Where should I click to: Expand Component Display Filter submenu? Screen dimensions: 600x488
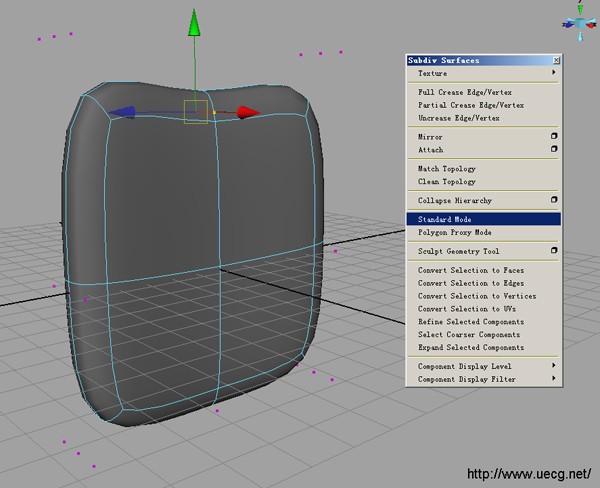(484, 379)
